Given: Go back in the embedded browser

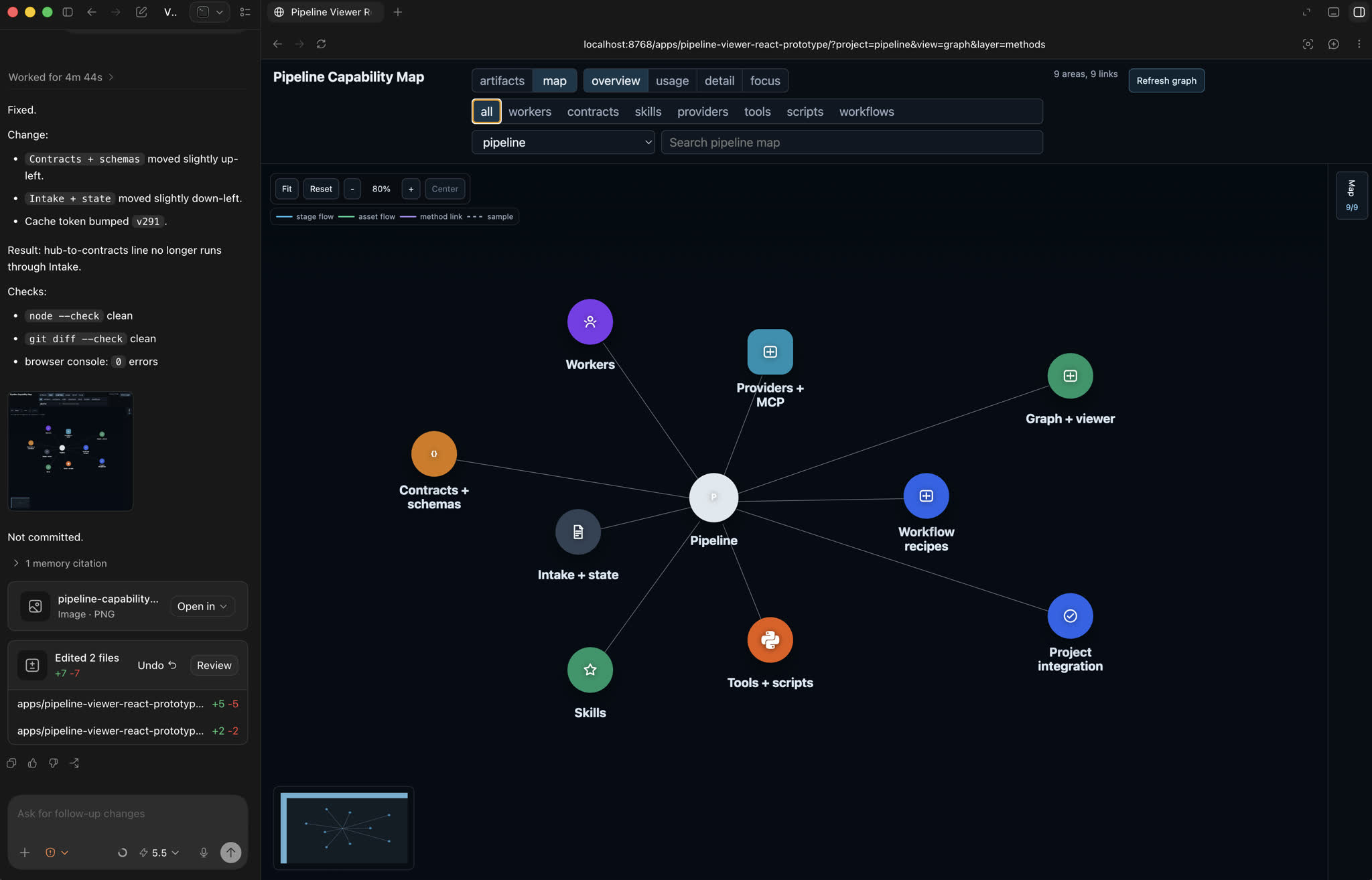Looking at the screenshot, I should click(277, 44).
